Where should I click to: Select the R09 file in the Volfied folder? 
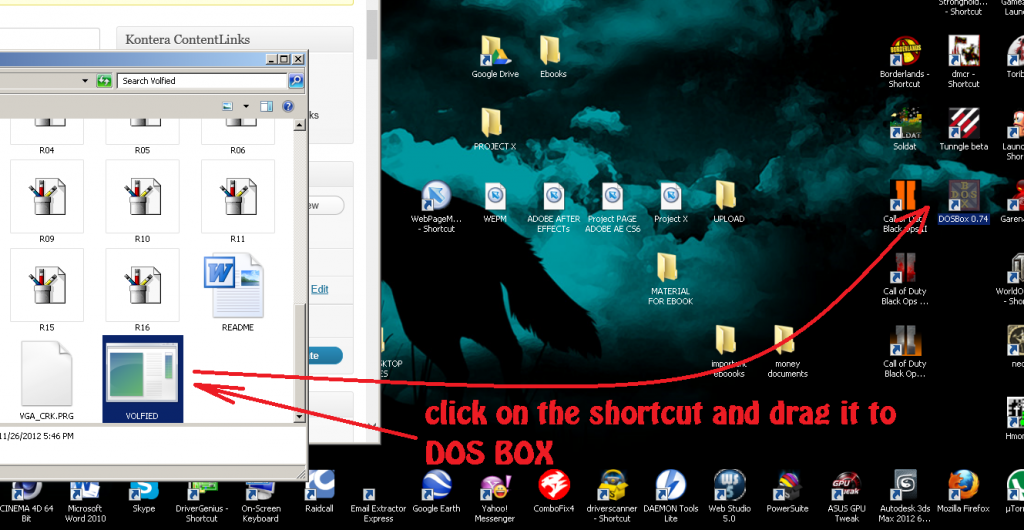coord(46,202)
